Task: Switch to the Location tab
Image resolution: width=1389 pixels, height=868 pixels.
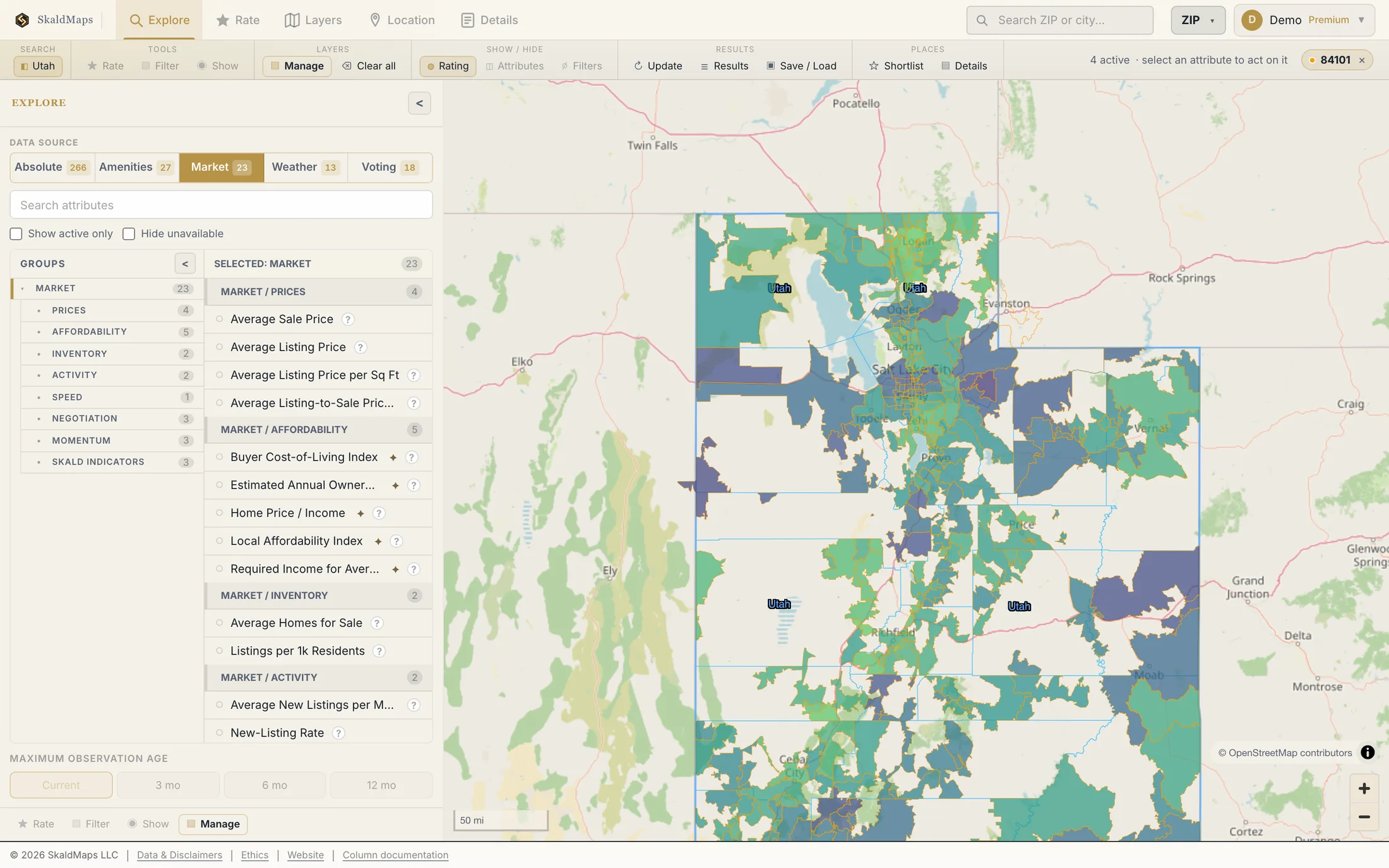Action: click(402, 20)
